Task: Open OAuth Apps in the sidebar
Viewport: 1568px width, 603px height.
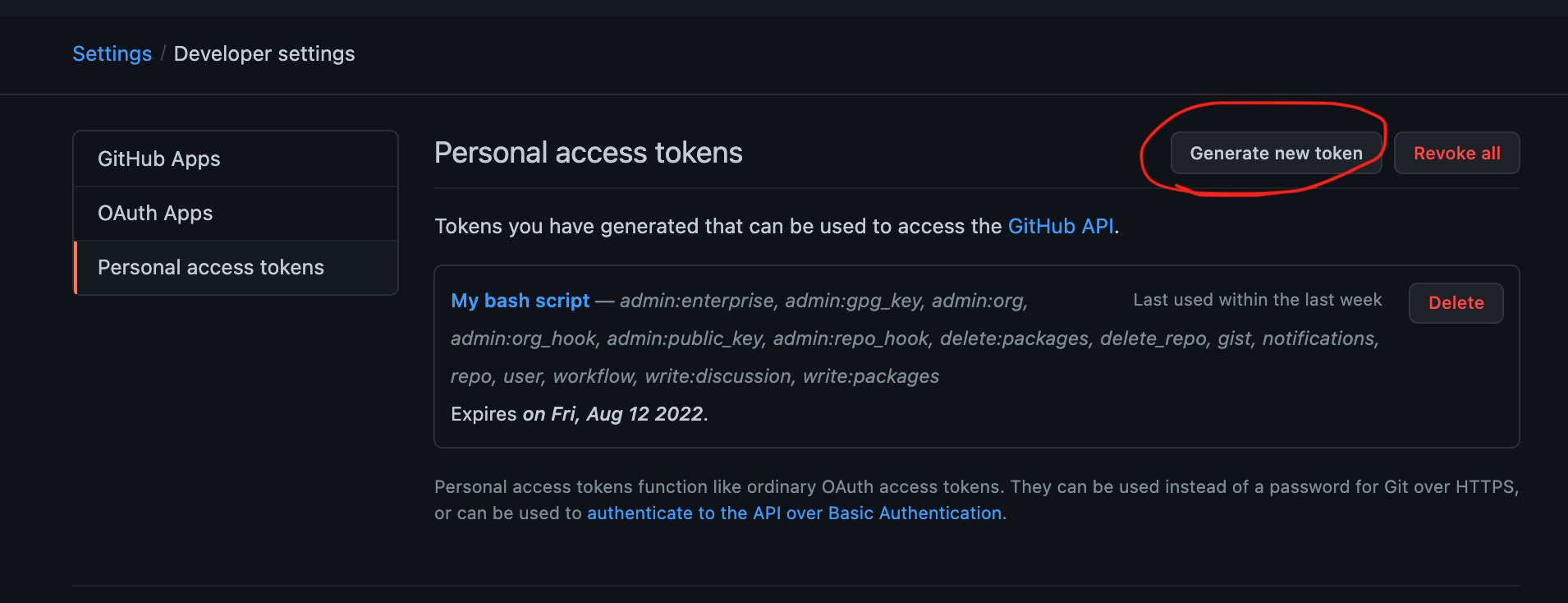Action: [x=236, y=213]
